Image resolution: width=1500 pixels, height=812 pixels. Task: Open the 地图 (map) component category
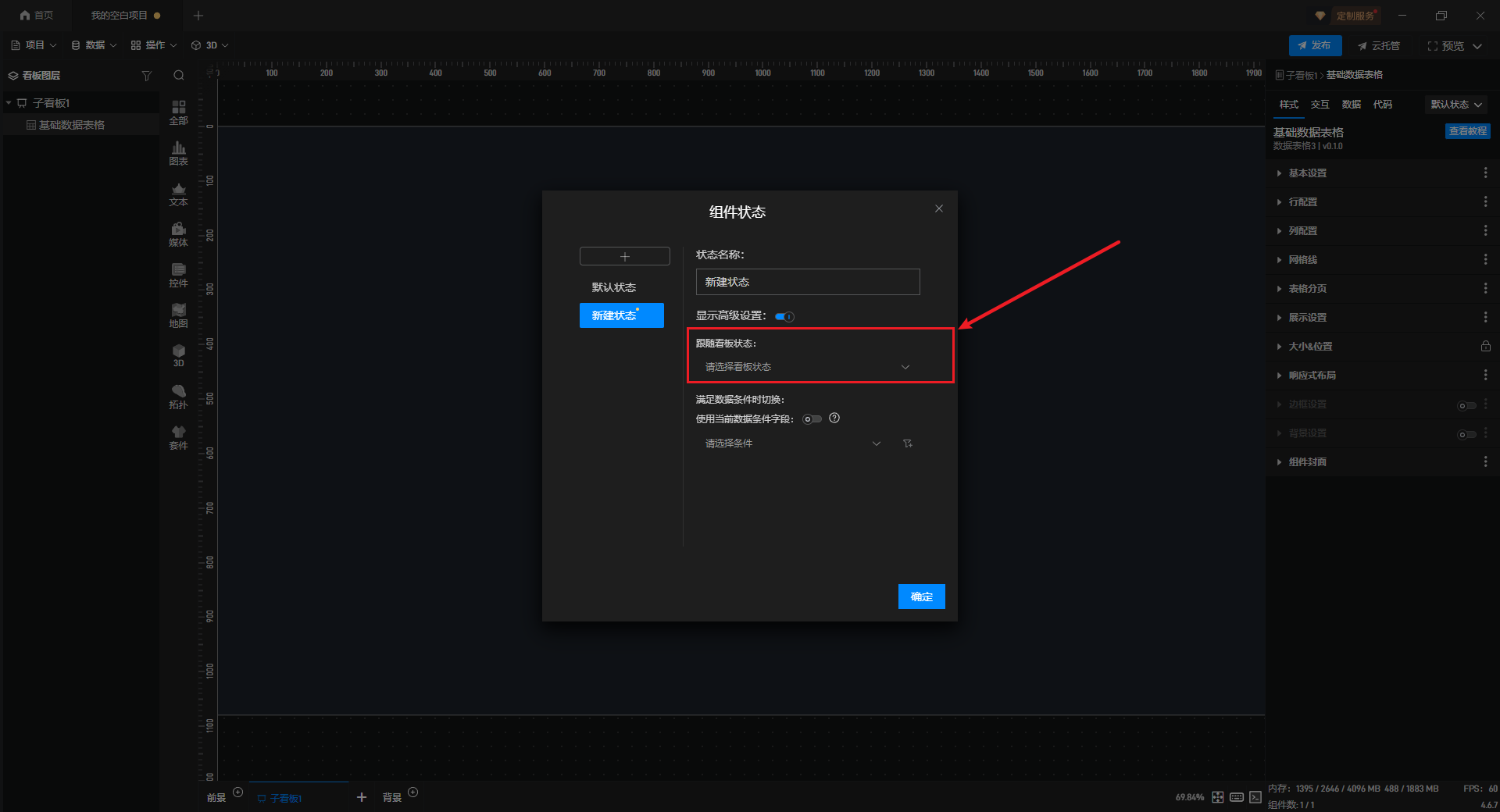[x=178, y=315]
